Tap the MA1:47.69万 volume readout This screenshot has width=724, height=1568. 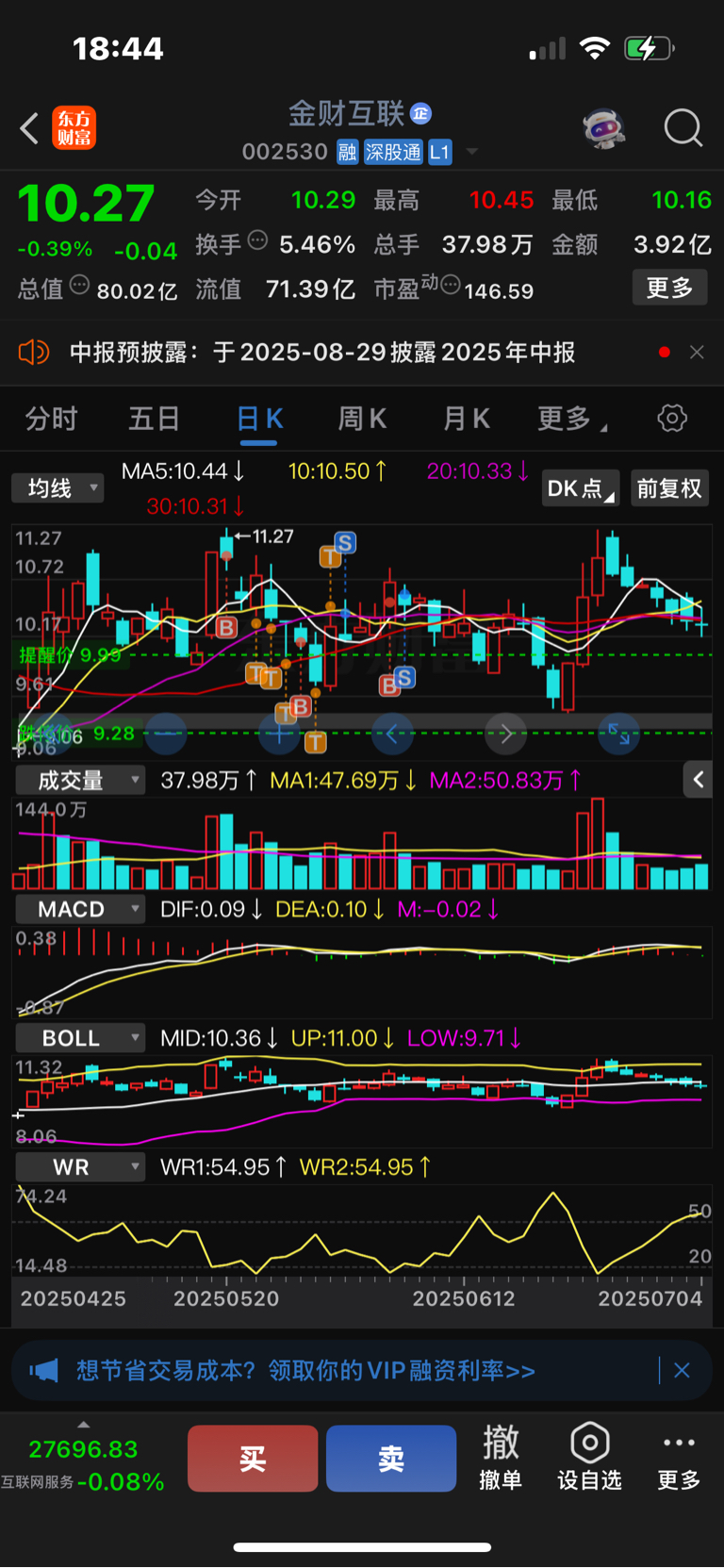344,781
